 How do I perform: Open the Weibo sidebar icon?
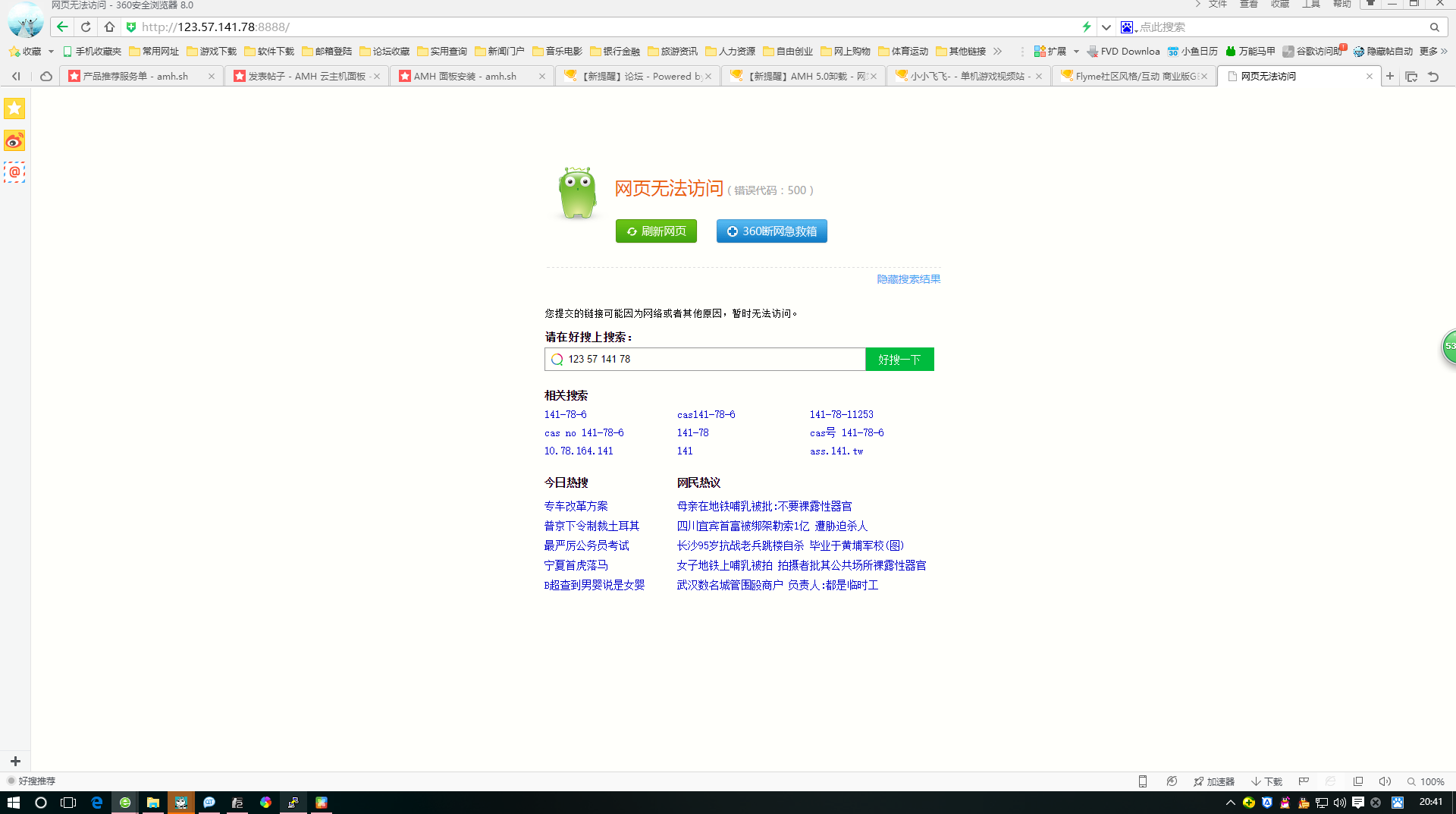14,141
